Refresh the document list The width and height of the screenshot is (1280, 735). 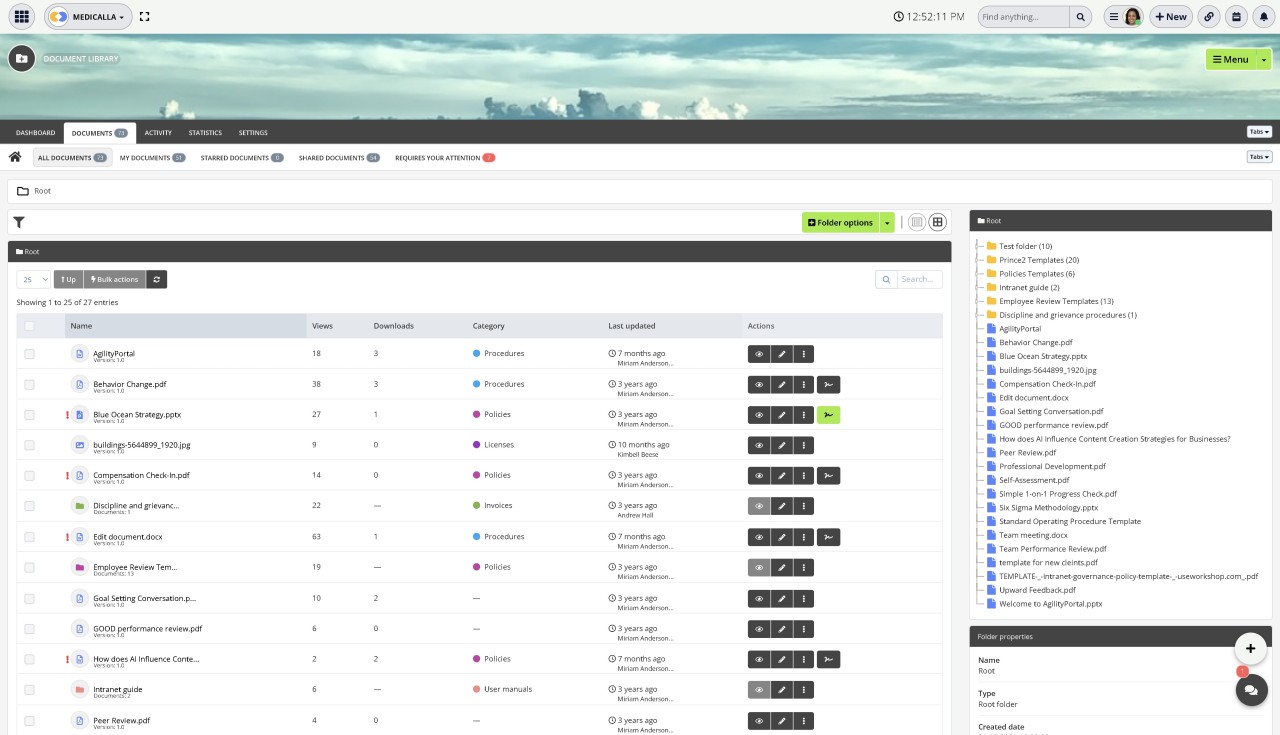pyautogui.click(x=156, y=279)
